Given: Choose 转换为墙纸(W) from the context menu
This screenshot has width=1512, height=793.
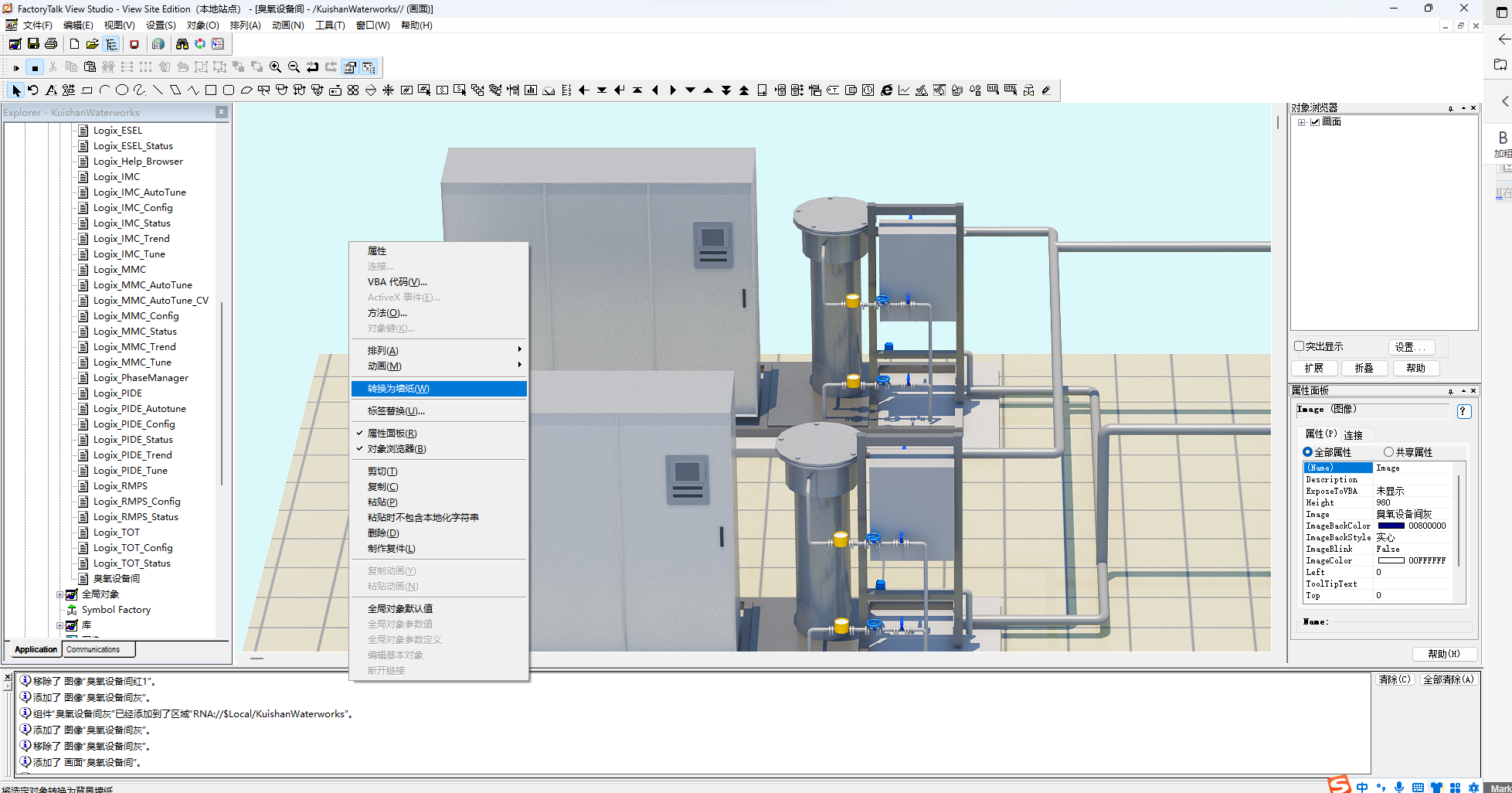Looking at the screenshot, I should click(438, 389).
